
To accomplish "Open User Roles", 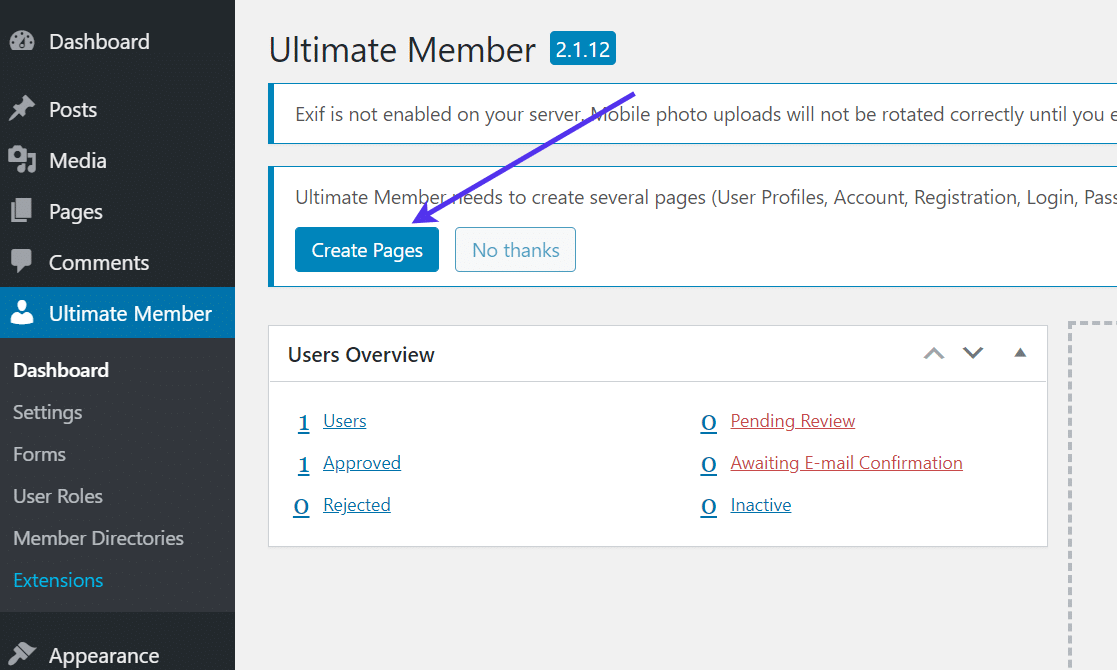I will click(x=57, y=496).
